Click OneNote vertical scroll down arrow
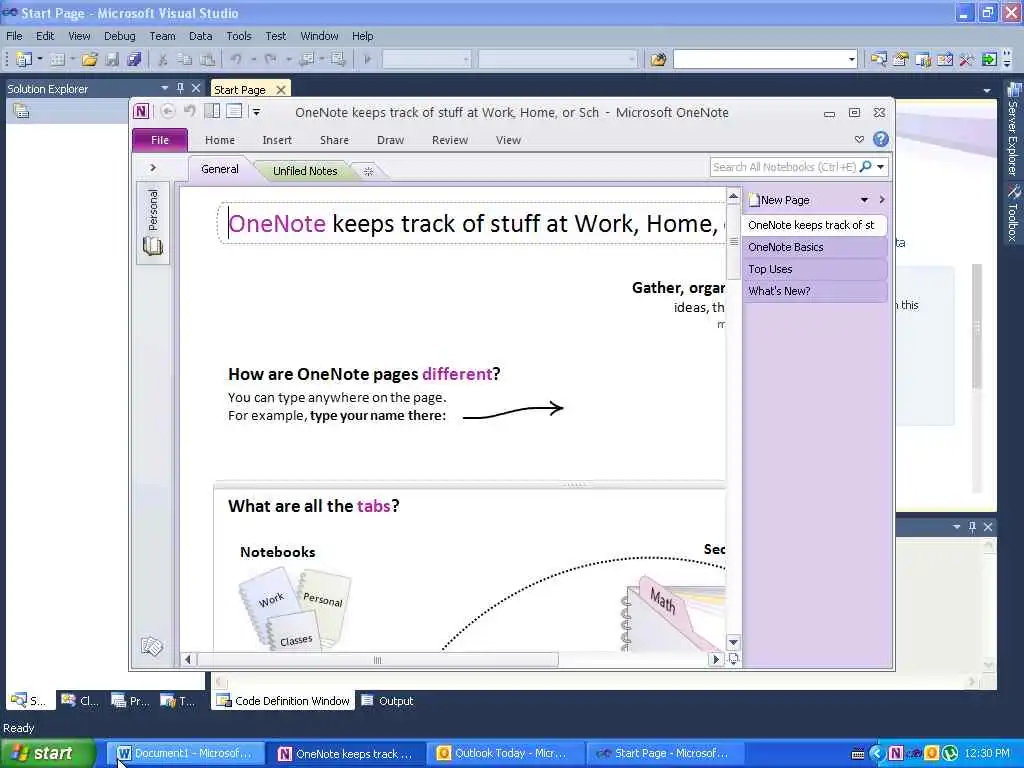Image resolution: width=1024 pixels, height=768 pixels. point(733,642)
